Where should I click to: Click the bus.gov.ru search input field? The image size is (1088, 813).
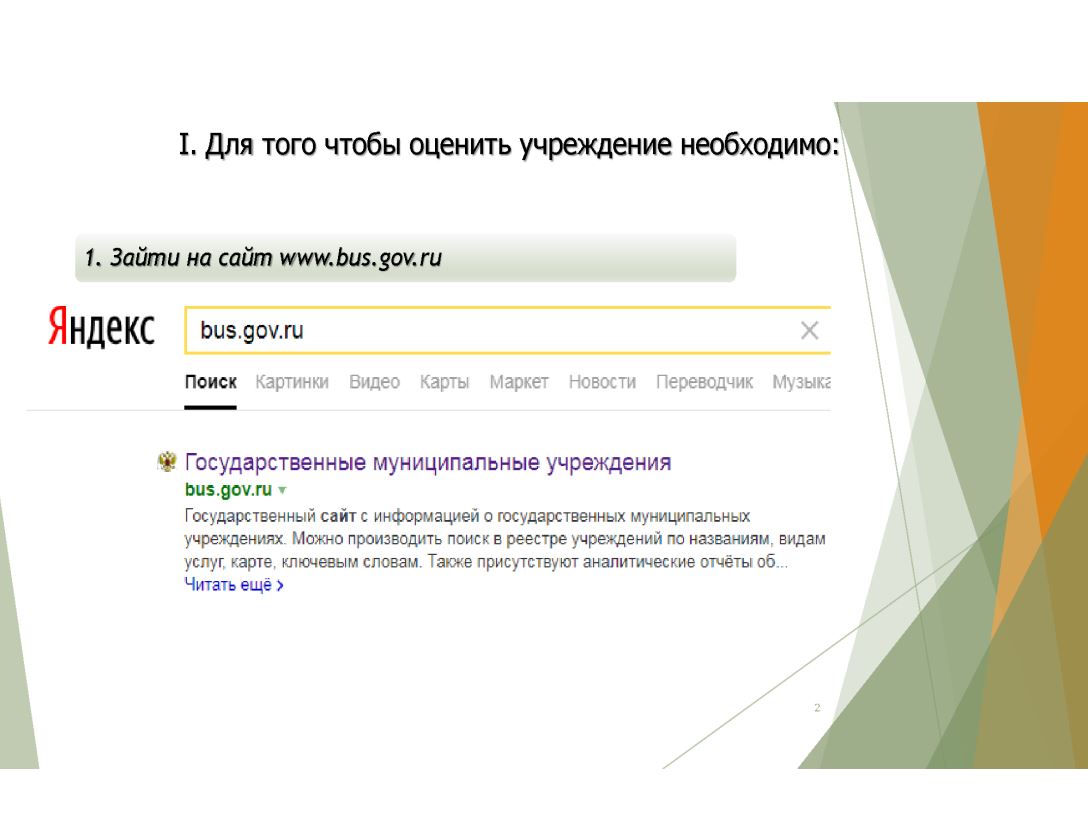507,330
